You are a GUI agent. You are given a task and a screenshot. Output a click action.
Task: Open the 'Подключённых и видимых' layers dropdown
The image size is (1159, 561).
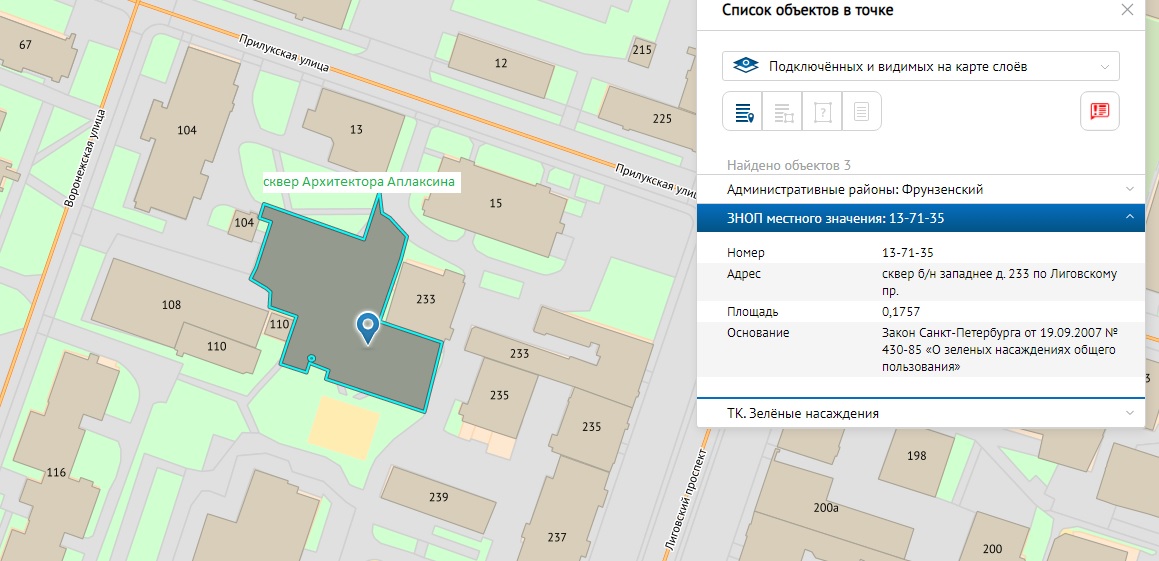click(x=920, y=67)
